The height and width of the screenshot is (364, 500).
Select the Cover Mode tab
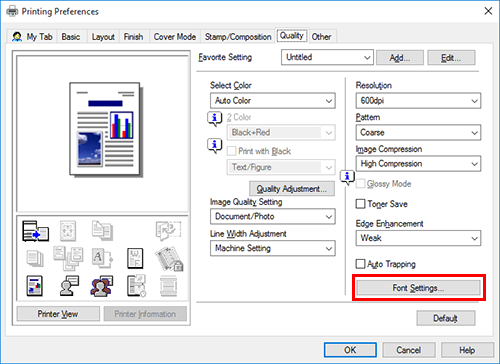[175, 37]
